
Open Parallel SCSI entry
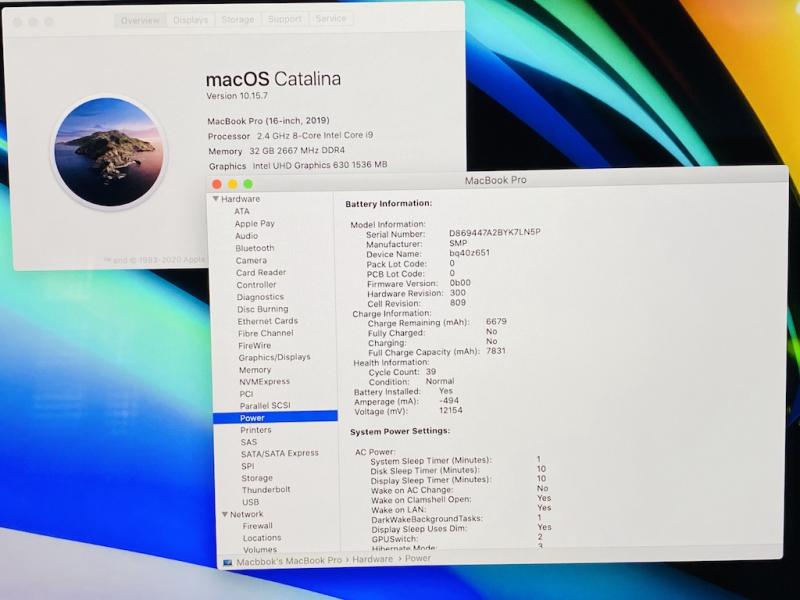tap(265, 406)
